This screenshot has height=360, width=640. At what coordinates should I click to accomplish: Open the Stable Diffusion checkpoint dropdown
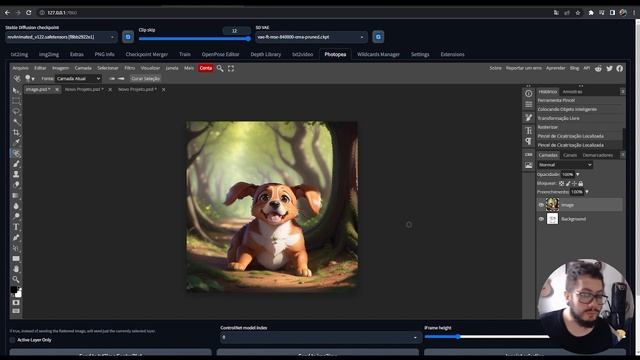click(x=62, y=37)
